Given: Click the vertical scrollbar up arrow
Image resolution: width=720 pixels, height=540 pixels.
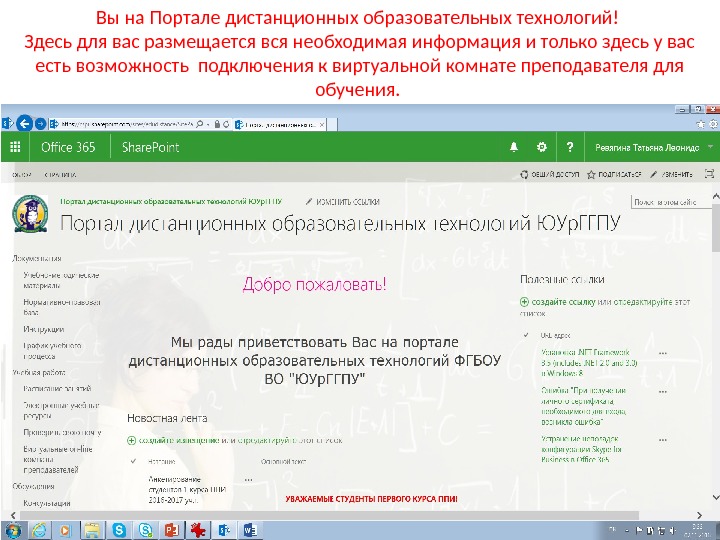Looking at the screenshot, I should 715,196.
